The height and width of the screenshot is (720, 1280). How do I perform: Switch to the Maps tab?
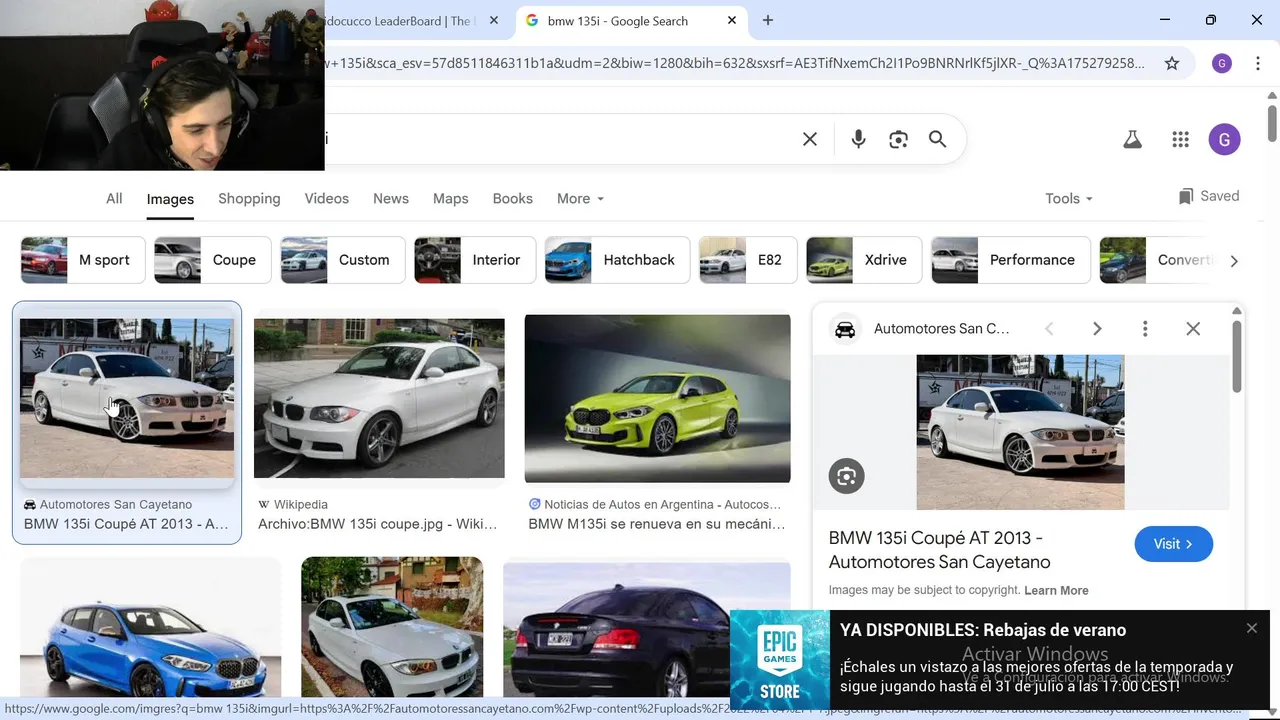[x=451, y=198]
